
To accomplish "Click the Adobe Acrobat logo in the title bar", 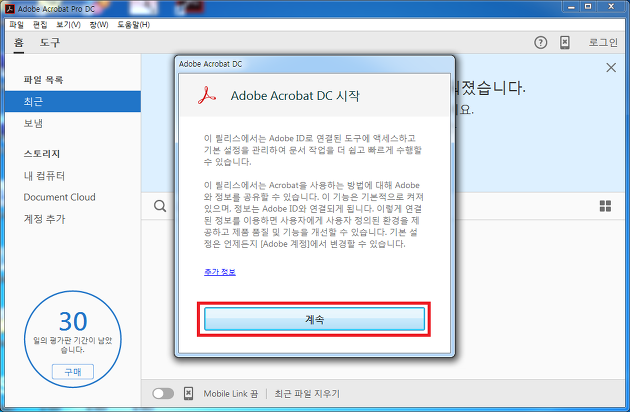I will point(10,8).
